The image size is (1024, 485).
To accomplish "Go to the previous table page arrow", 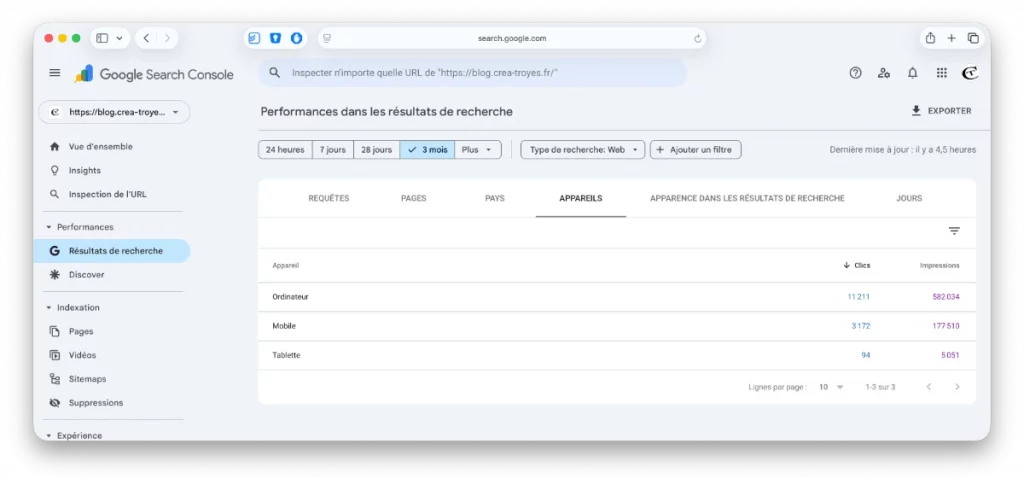I will pyautogui.click(x=928, y=387).
